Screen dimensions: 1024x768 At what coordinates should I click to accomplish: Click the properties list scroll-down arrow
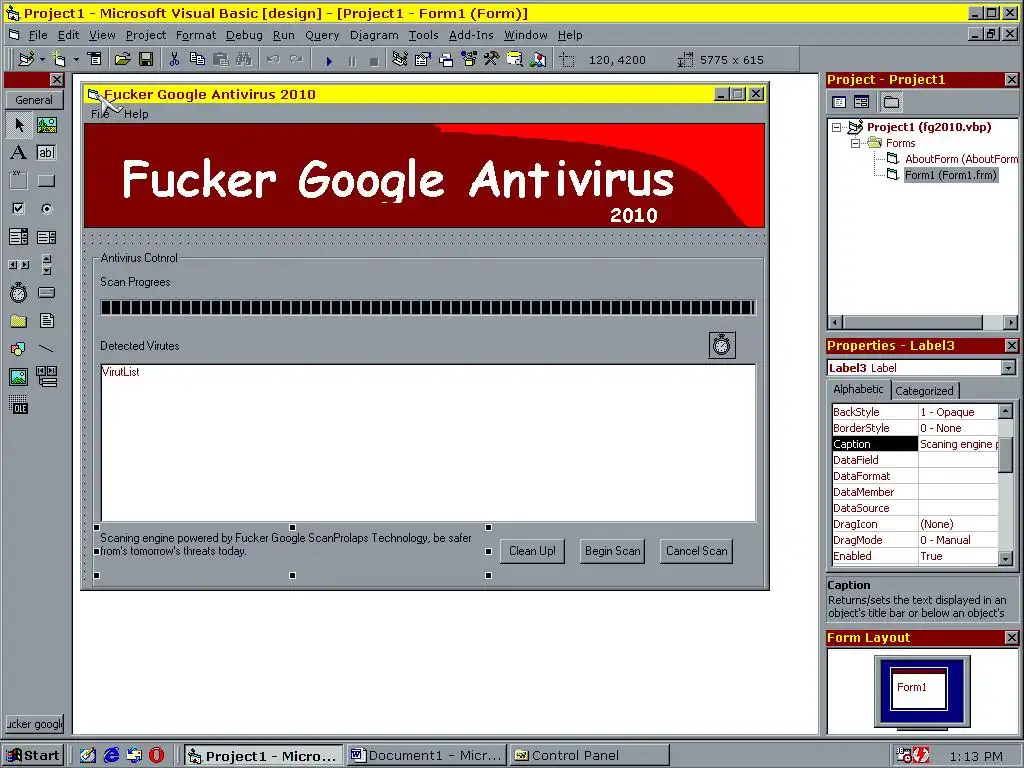pos(1006,558)
